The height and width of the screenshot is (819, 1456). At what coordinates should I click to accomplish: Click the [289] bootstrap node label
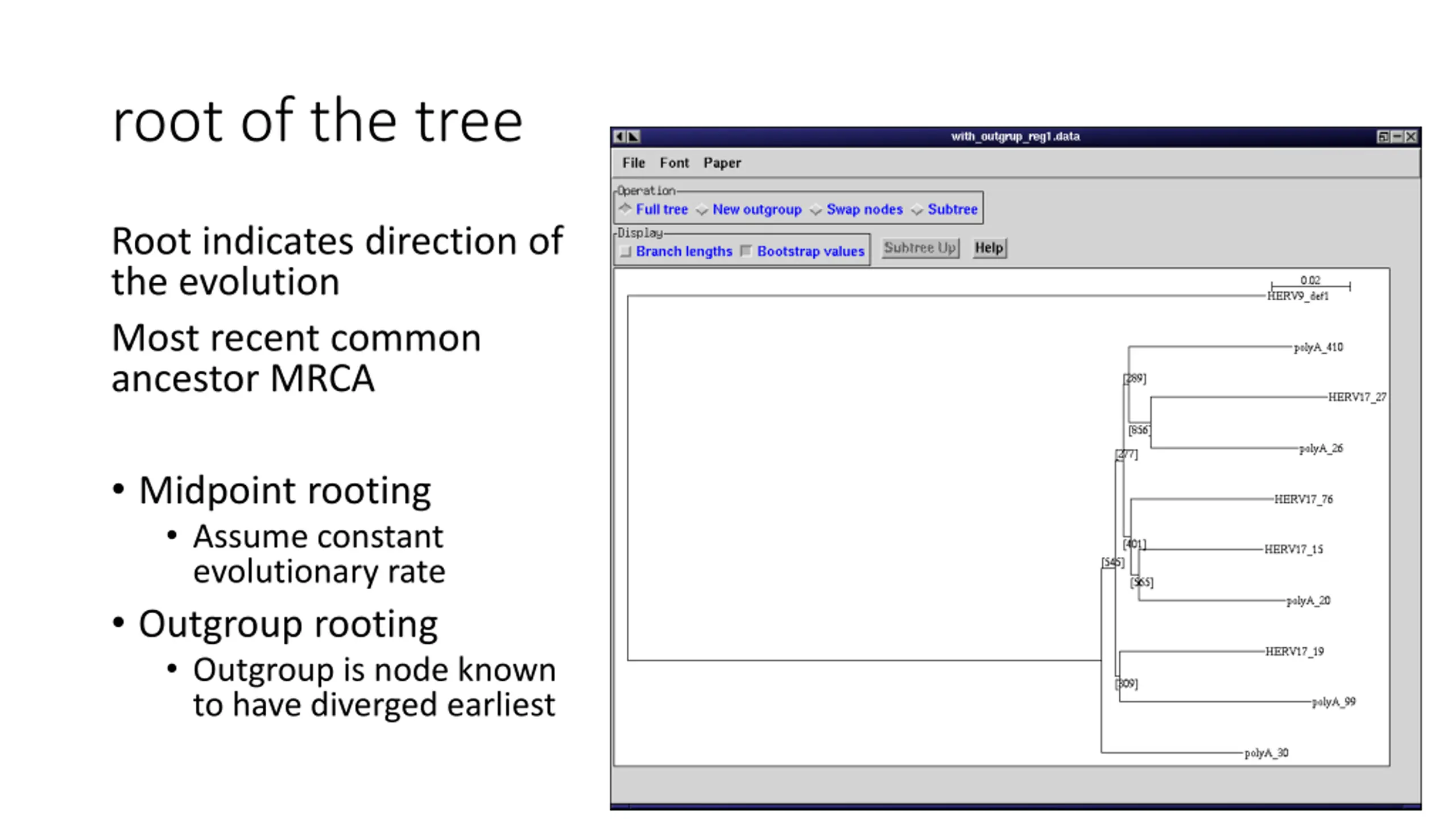pos(1135,378)
